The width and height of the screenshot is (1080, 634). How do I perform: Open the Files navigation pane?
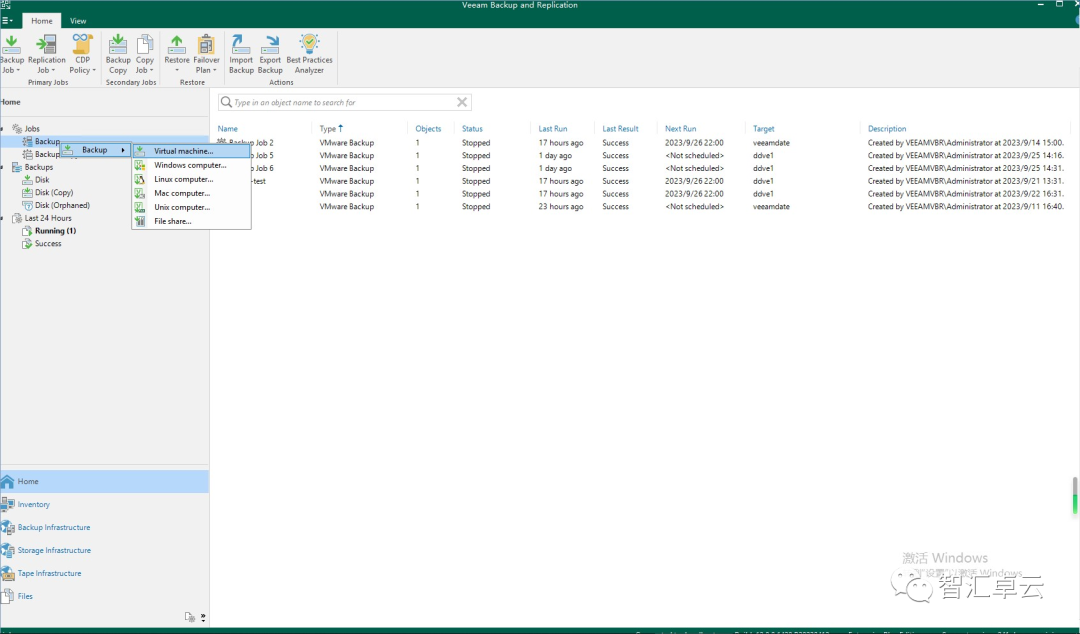[x=105, y=596]
